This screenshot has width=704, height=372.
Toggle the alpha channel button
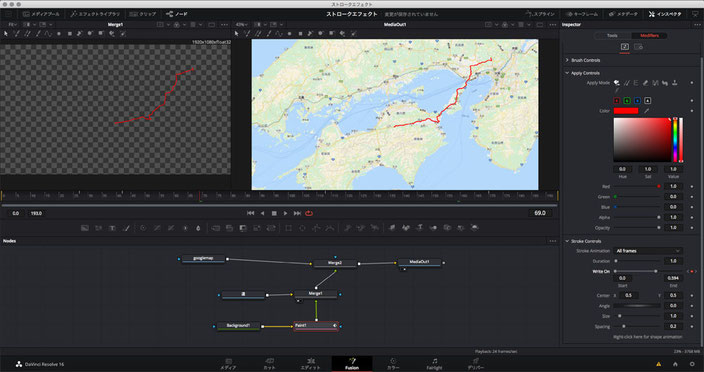click(648, 101)
